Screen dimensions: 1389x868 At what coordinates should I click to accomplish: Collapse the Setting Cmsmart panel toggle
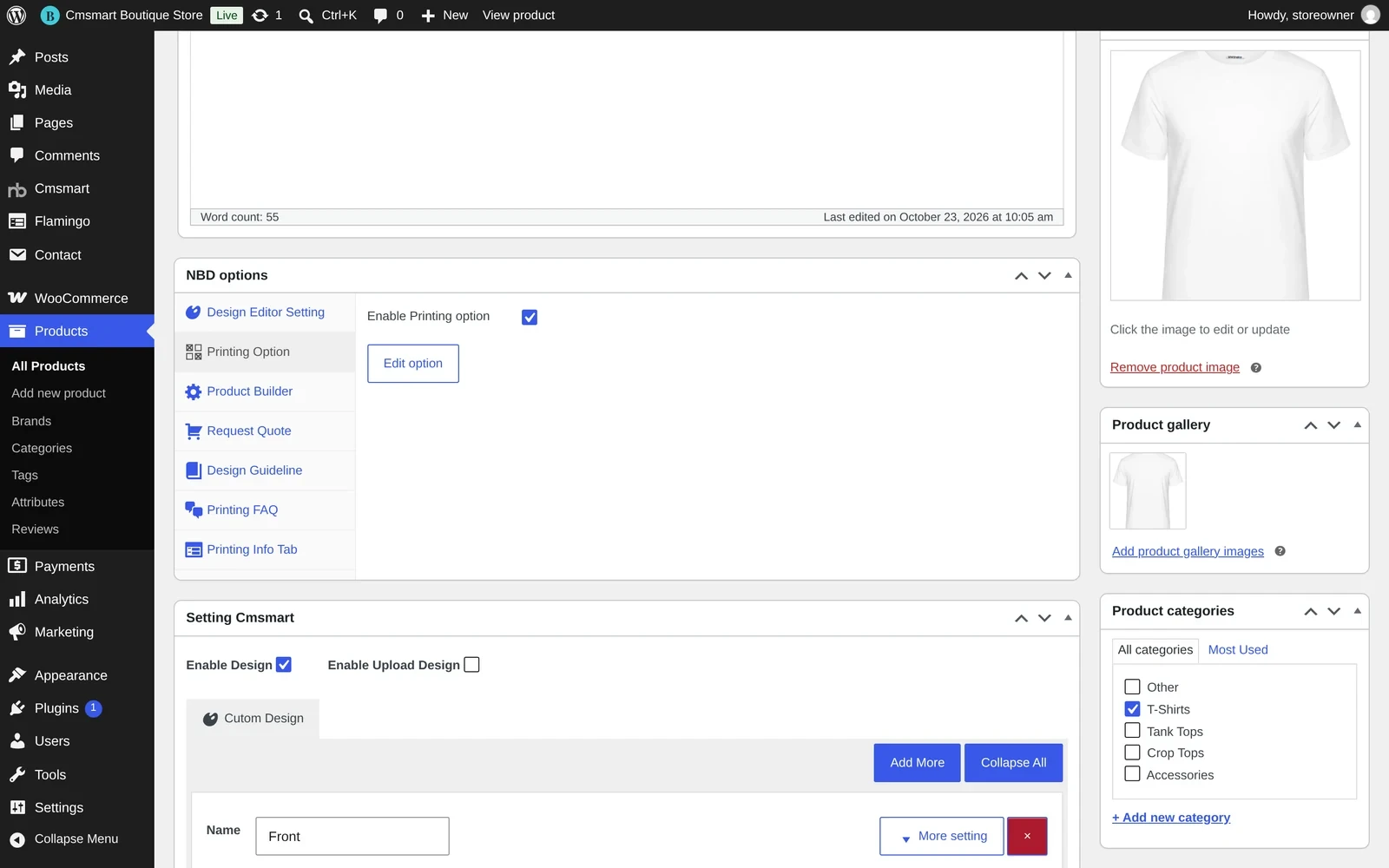(x=1068, y=617)
